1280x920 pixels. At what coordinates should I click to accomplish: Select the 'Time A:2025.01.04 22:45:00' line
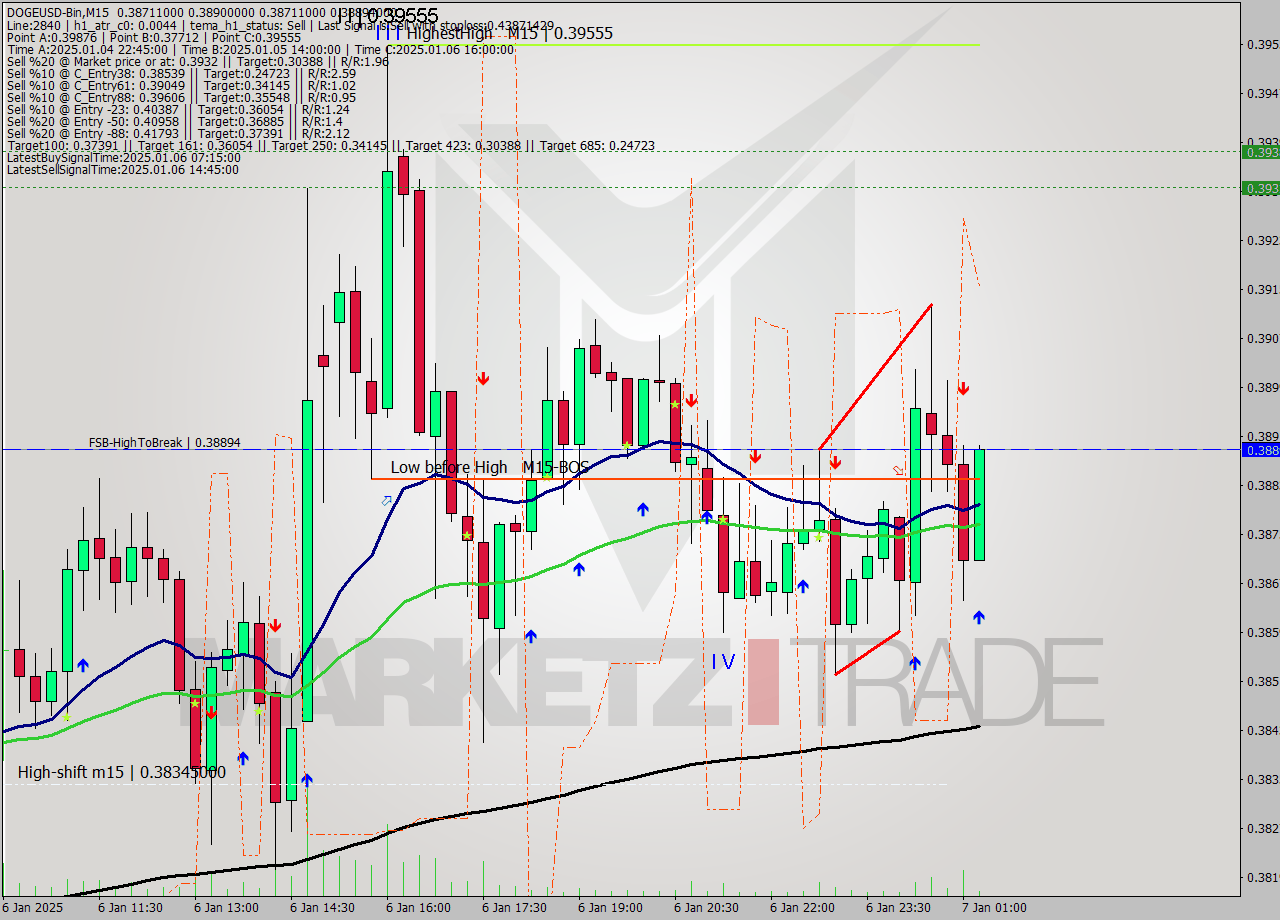pyautogui.click(x=260, y=49)
